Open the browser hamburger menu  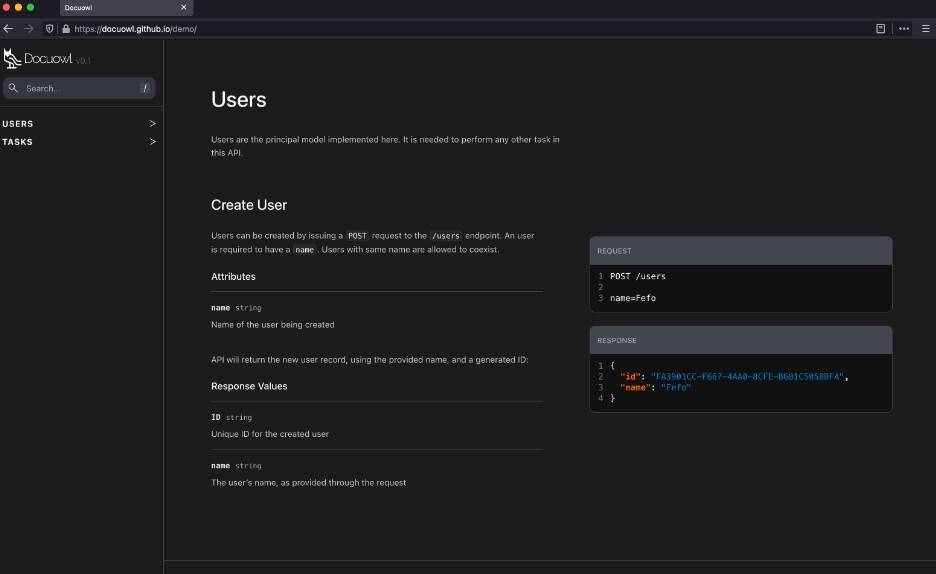point(926,29)
